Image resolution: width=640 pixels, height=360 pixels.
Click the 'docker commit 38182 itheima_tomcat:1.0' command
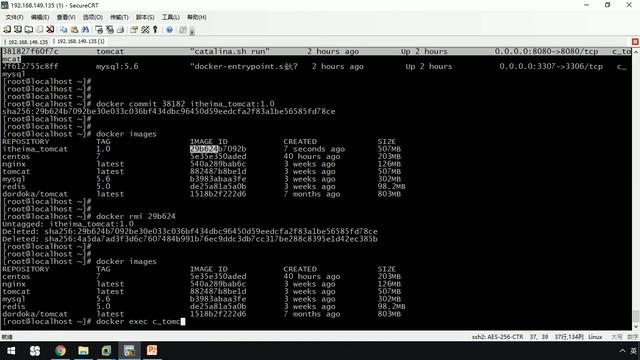[185, 104]
